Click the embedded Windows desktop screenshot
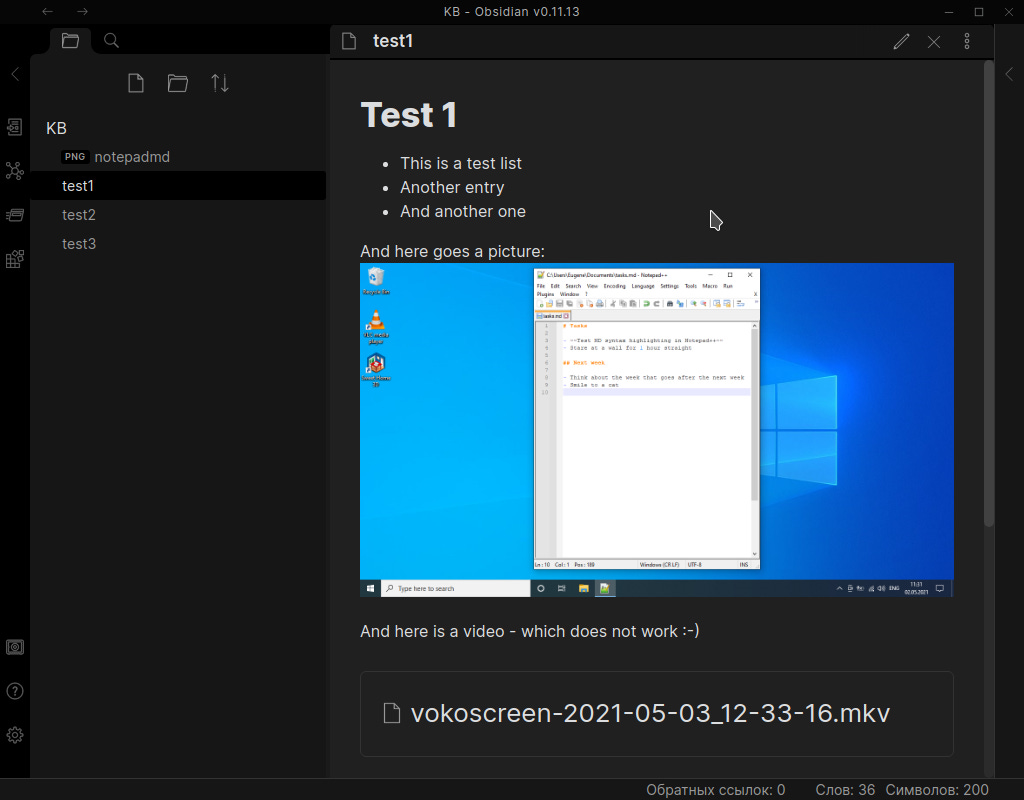The height and width of the screenshot is (800, 1024). [656, 428]
